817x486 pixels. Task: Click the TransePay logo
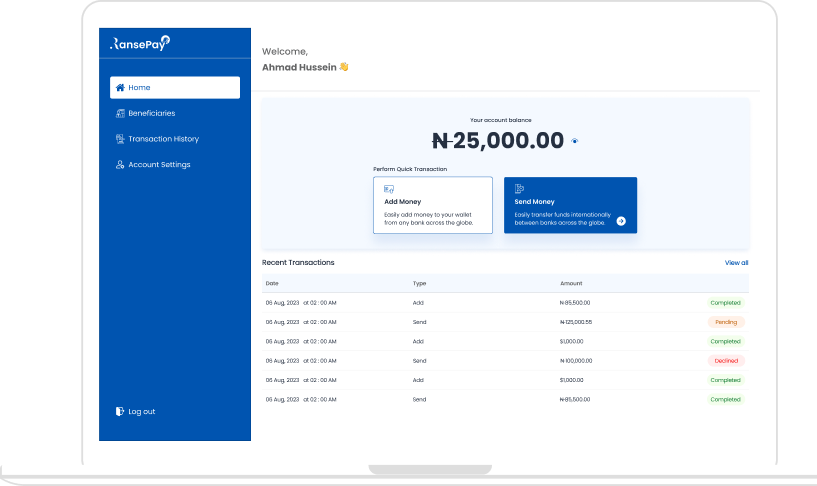(141, 42)
